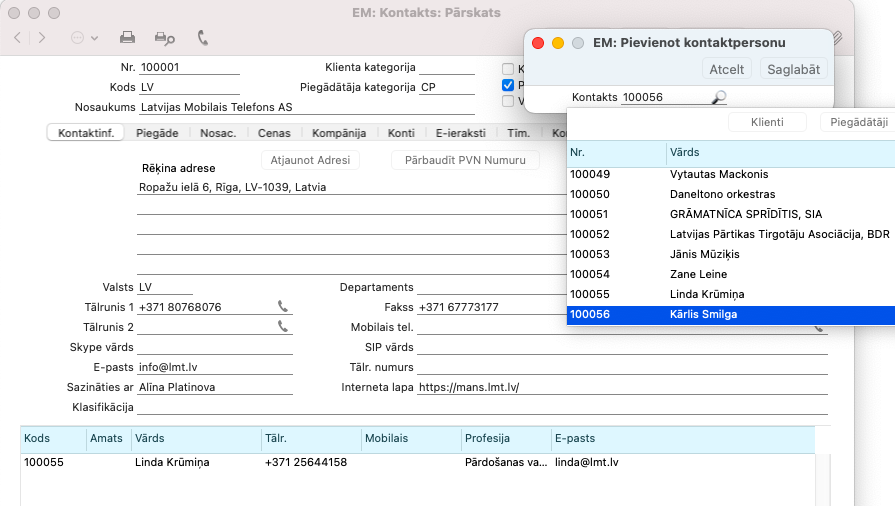Click the phone icon next to Tālrunis 1
Viewport: 895px width, 506px height.
283,307
